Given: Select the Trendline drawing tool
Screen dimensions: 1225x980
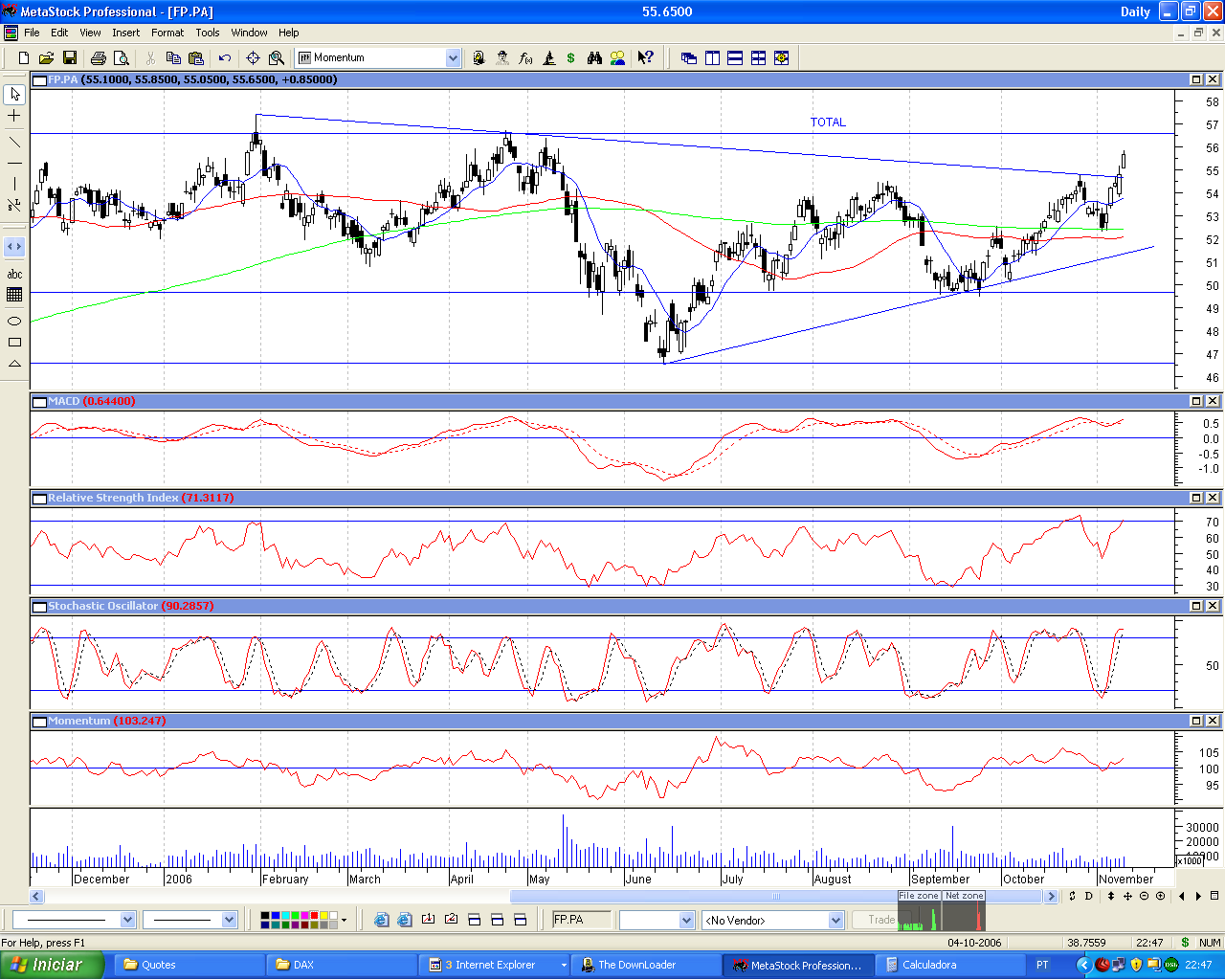Looking at the screenshot, I should coord(14,142).
